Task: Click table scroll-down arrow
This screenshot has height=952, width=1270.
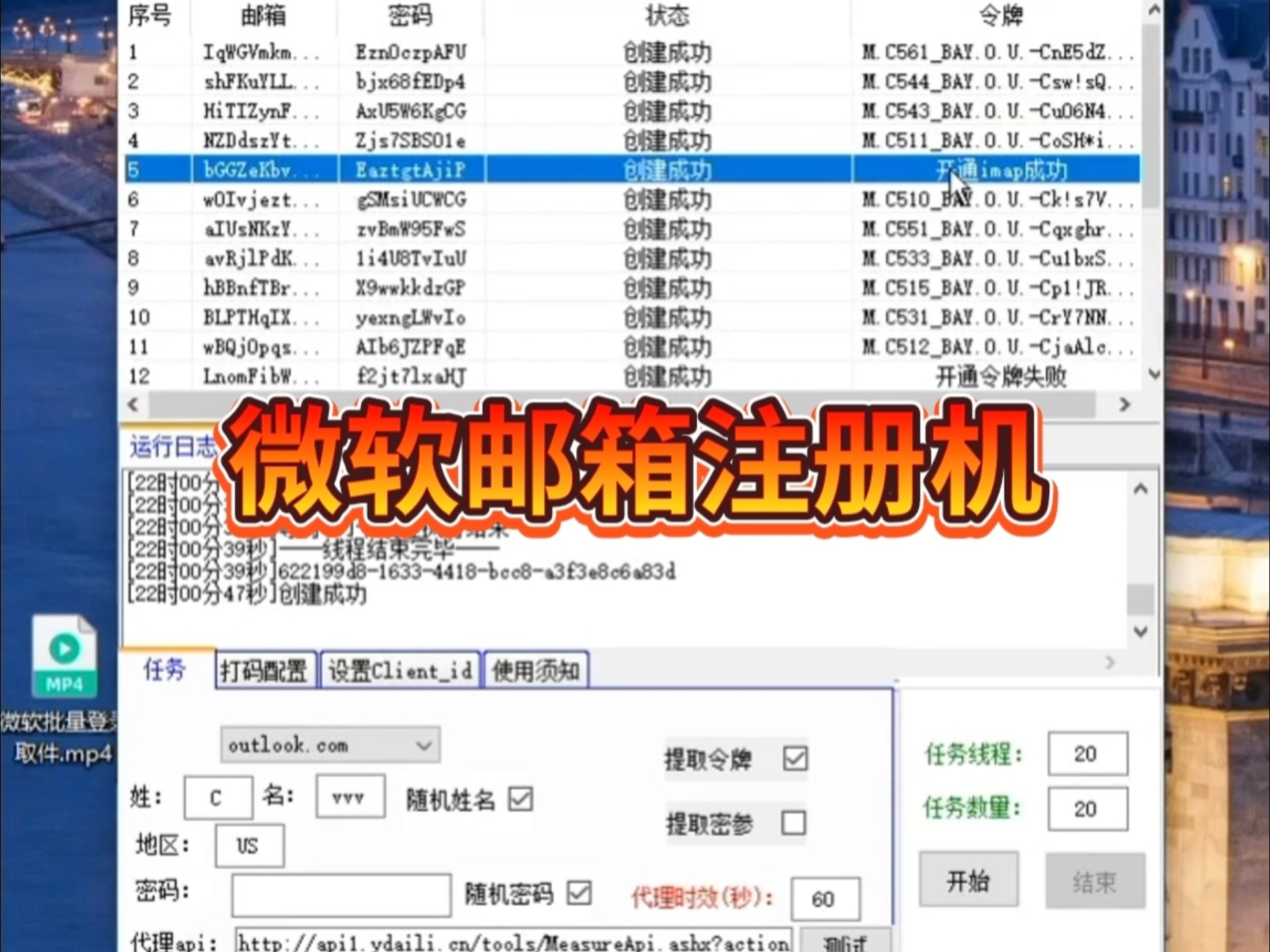Action: coord(1154,374)
